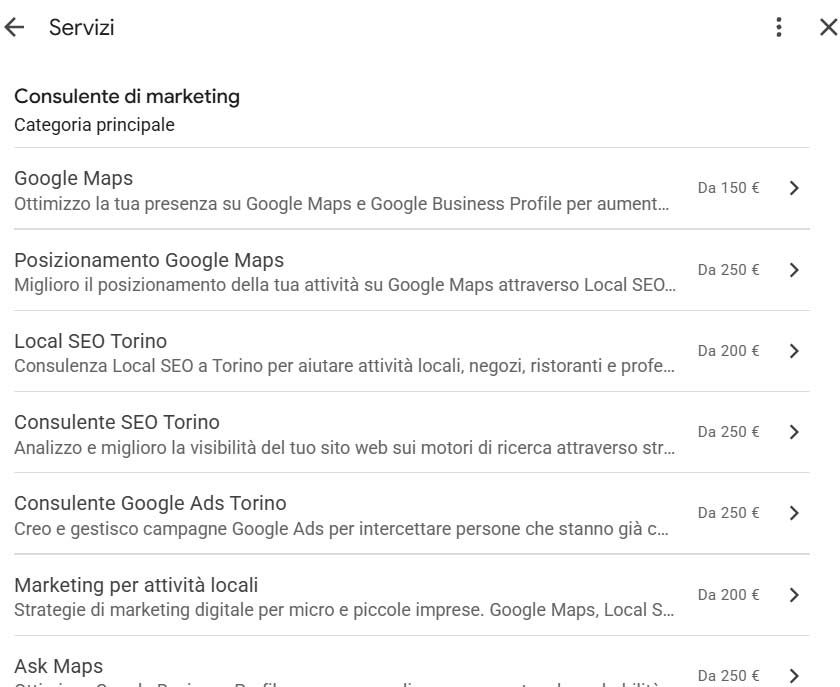Click the Da 250 € price of Ask Maps

(729, 676)
